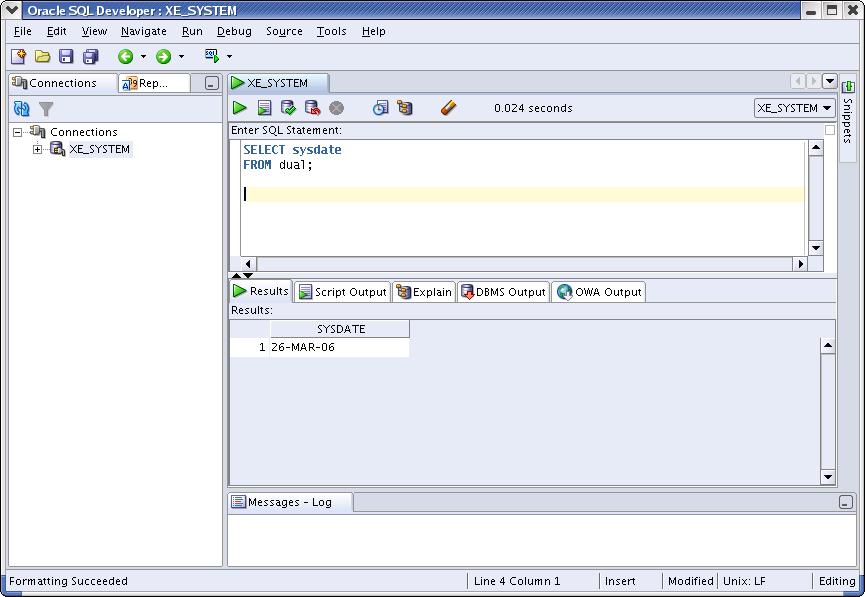
Task: Open SQL Worksheet connection dropdown arrow
Action: click(x=229, y=56)
